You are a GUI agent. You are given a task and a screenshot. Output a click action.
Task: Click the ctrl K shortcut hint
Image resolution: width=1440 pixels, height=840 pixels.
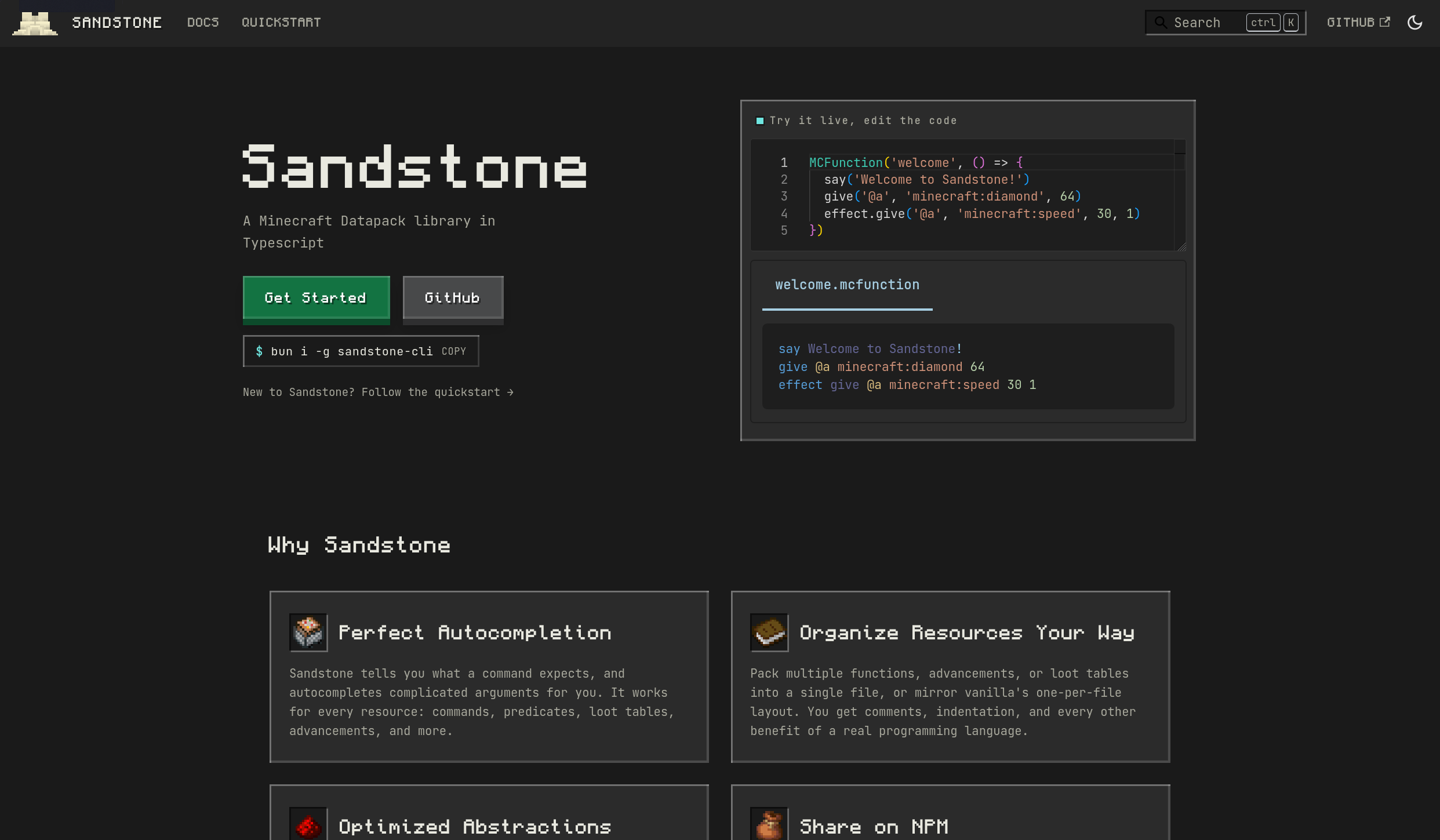click(x=1272, y=23)
